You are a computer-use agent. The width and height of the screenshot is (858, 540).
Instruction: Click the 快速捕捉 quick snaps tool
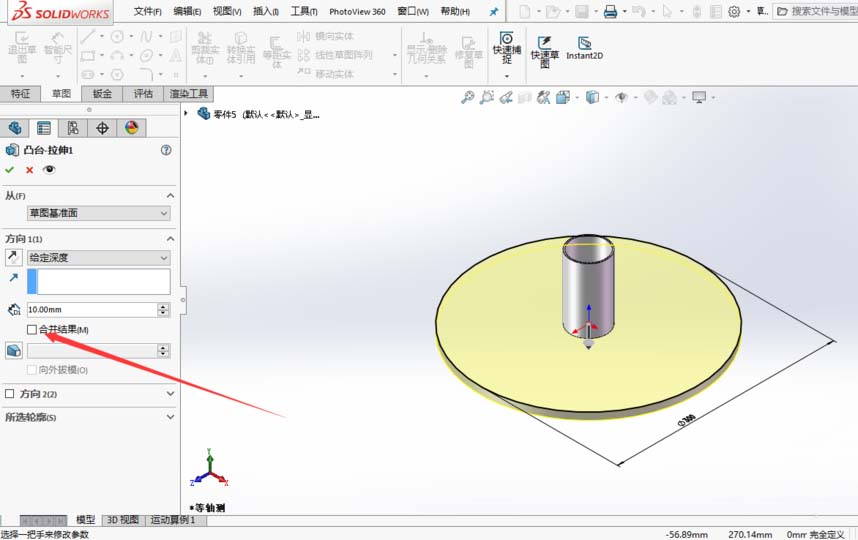pos(507,48)
